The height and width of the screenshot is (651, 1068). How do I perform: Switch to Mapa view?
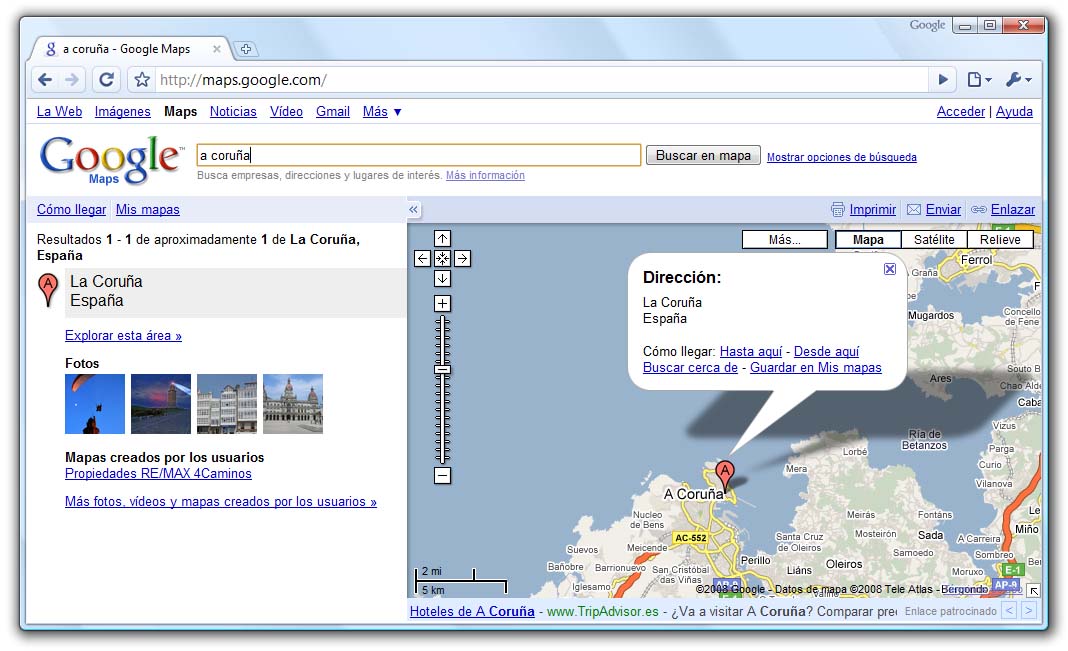tap(868, 240)
